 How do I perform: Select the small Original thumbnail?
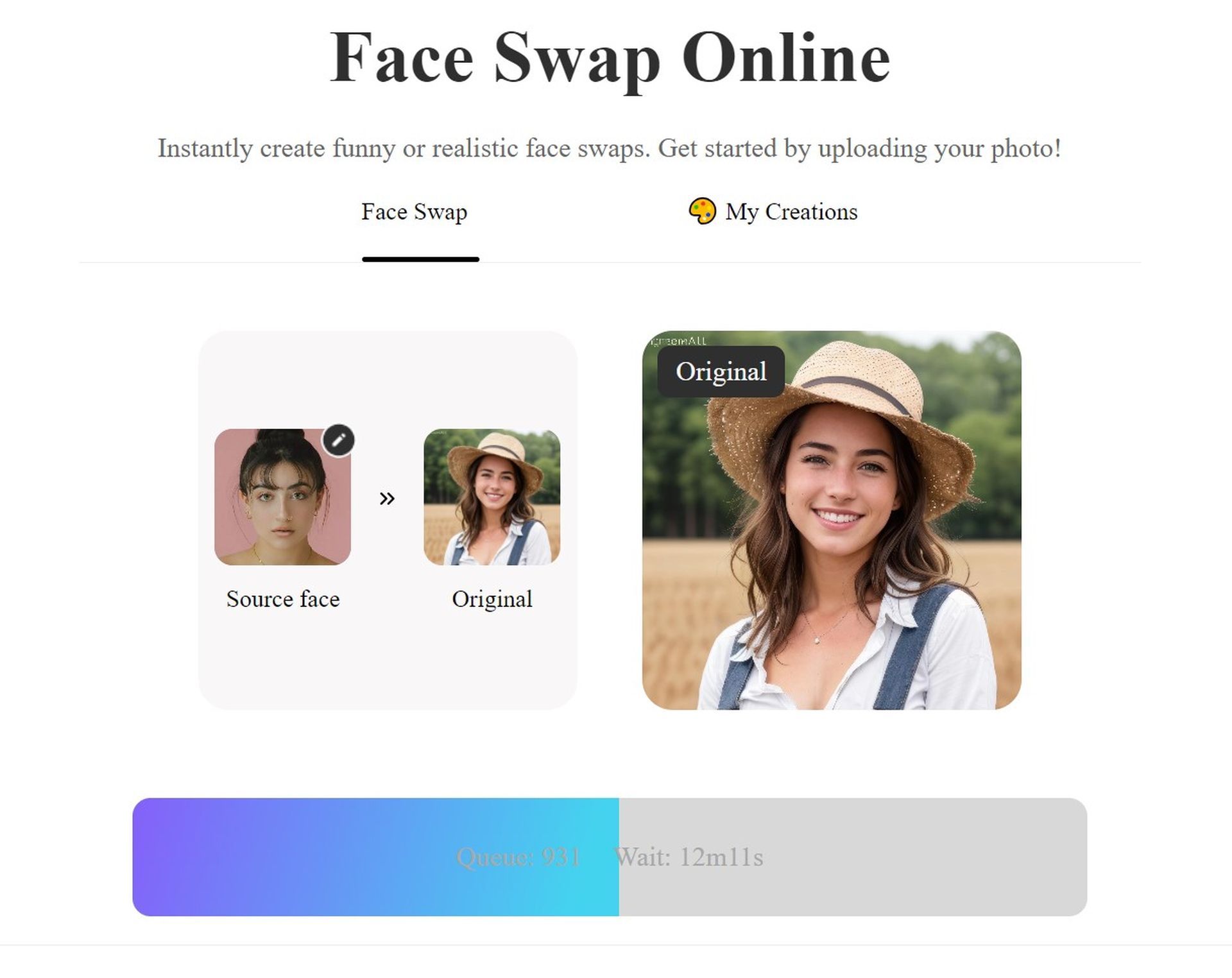[x=492, y=497]
